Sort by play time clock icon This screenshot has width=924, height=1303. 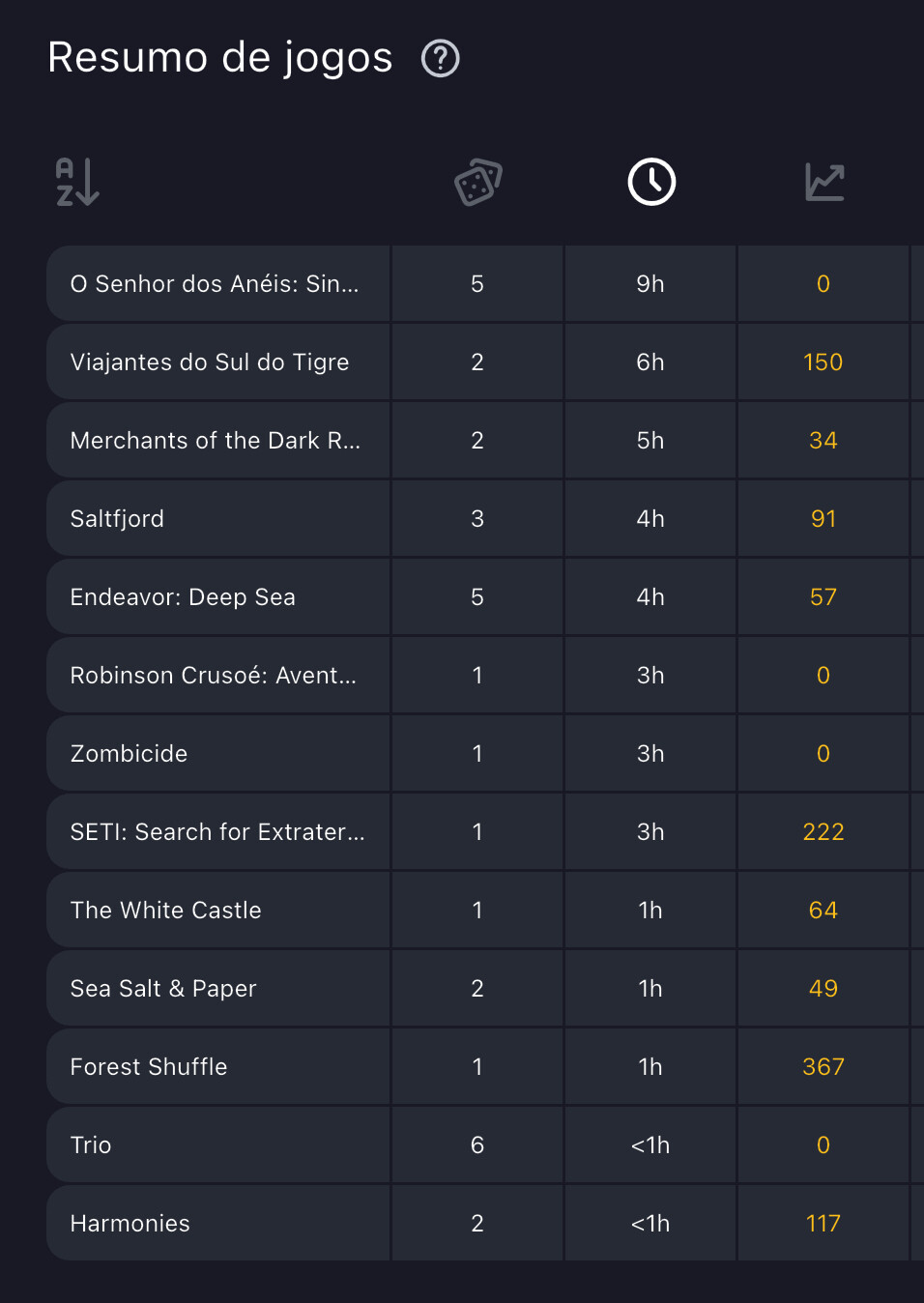651,182
